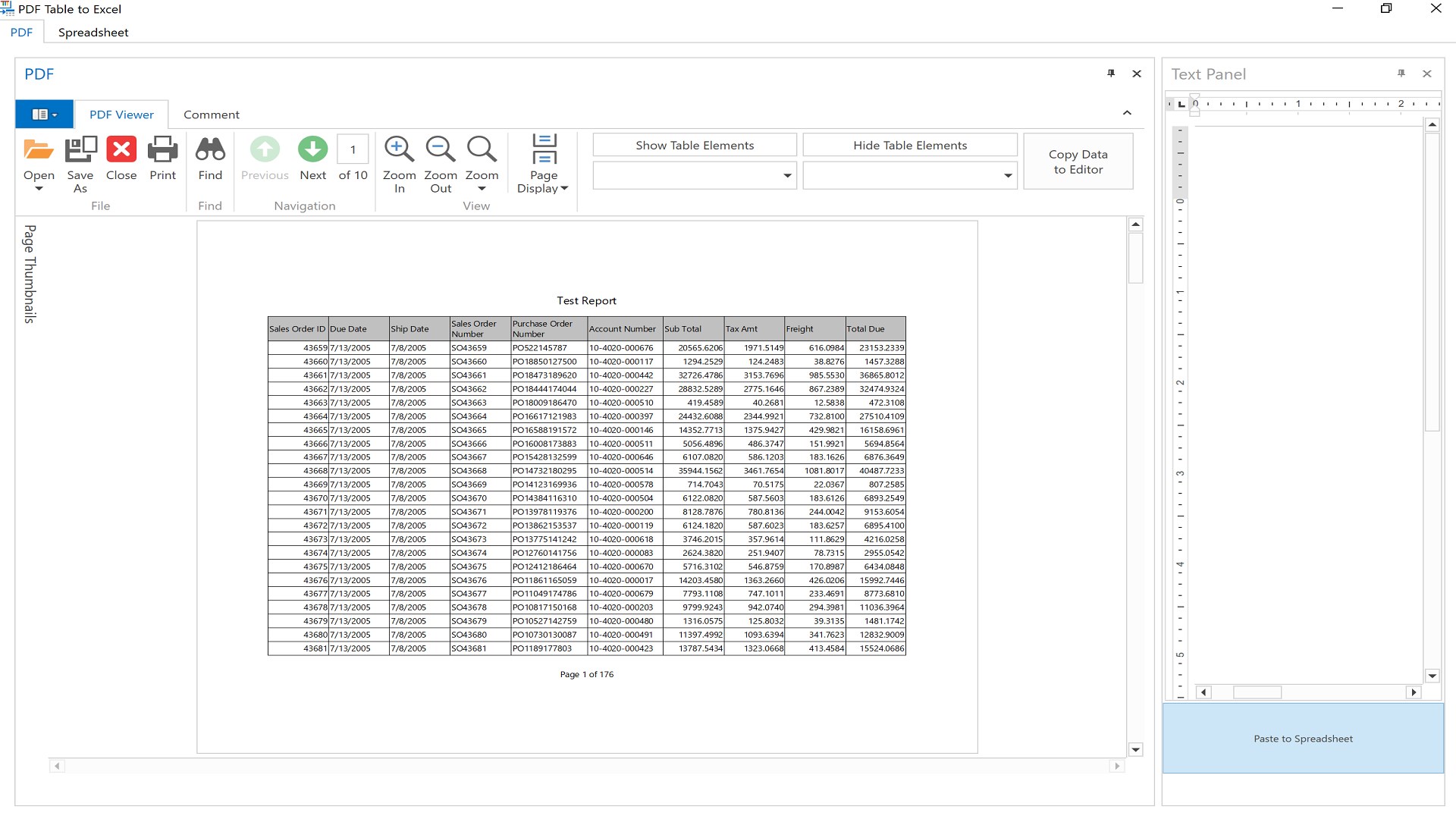This screenshot has width=1456, height=819.
Task: Click Text Panel horizontal scrollbar thumb
Action: [1257, 692]
